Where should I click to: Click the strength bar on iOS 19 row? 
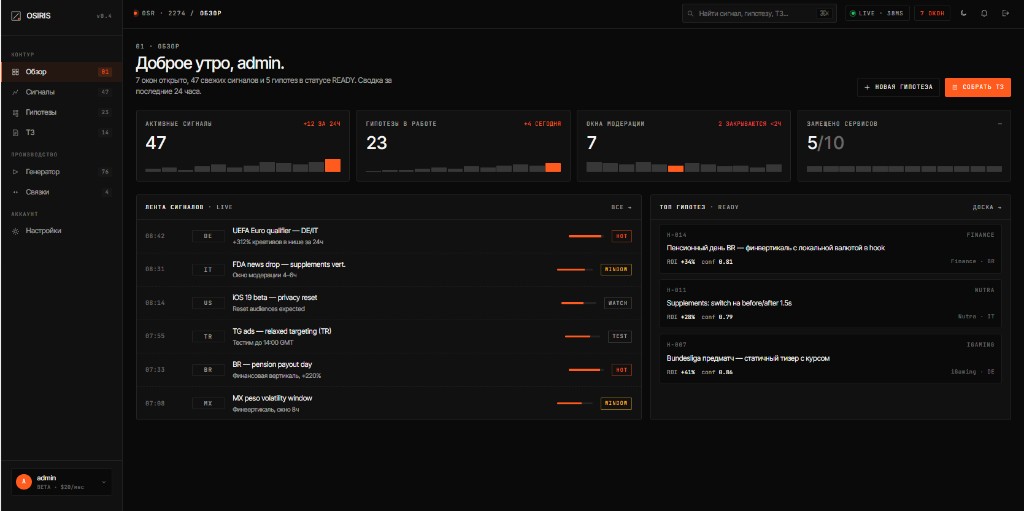(x=579, y=303)
